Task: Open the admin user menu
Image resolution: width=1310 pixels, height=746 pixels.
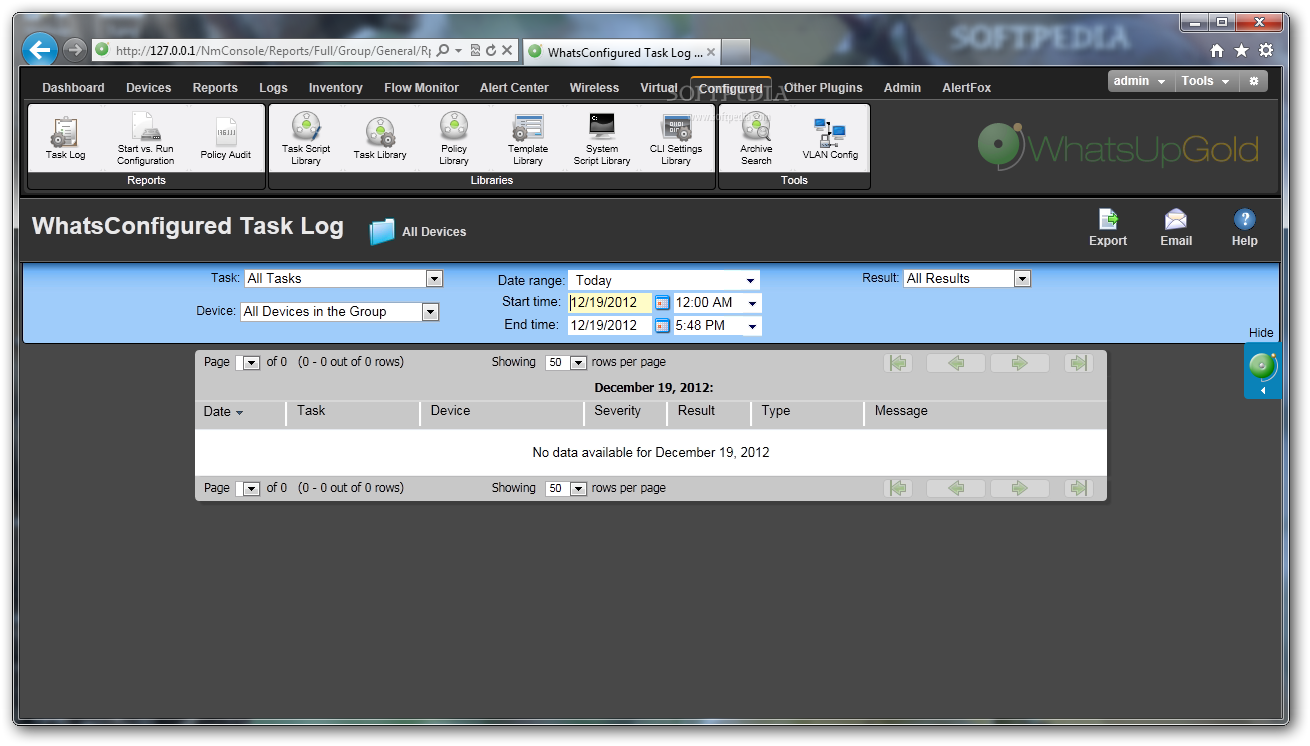Action: (x=1139, y=82)
